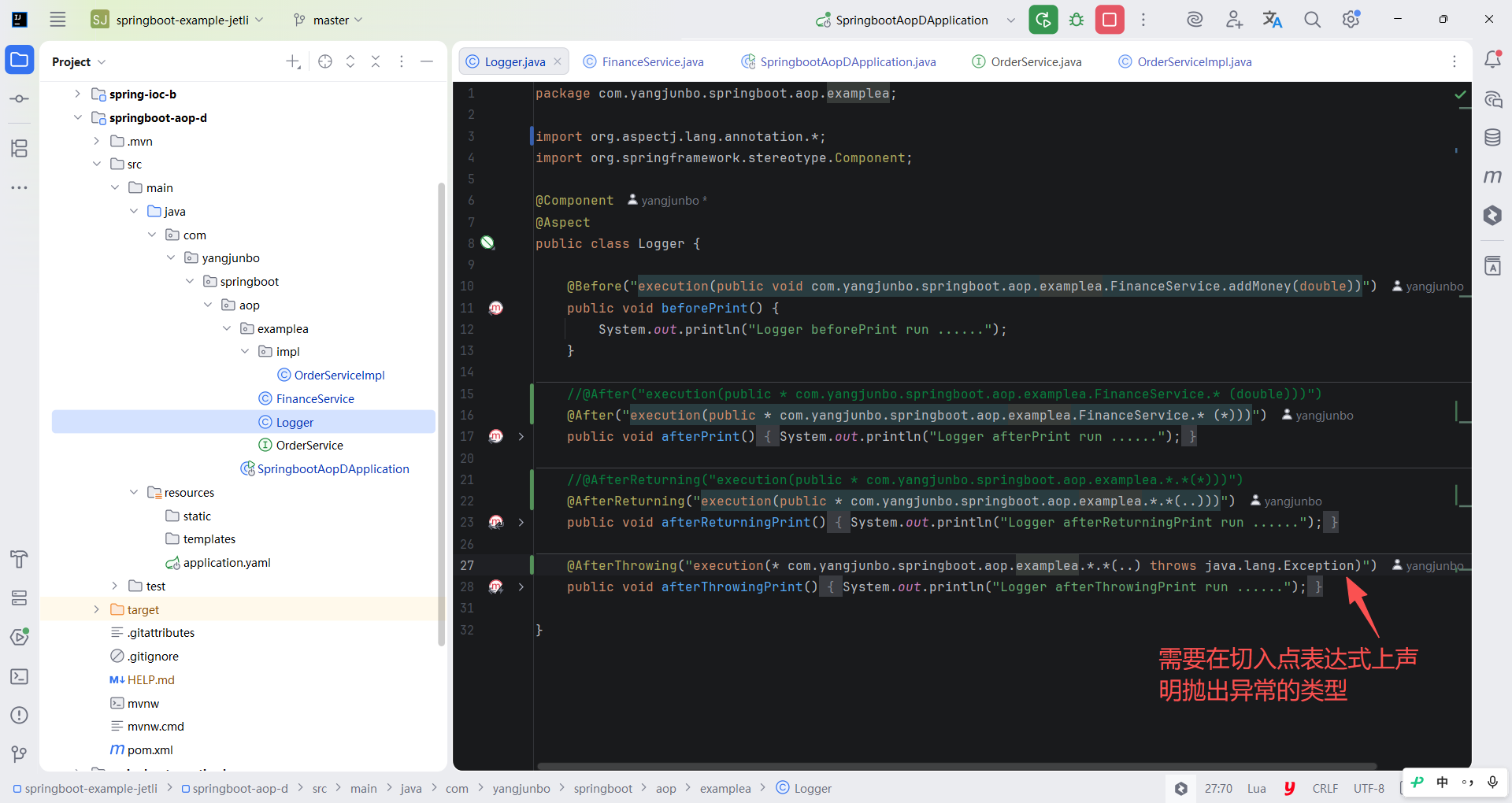Open editor tabs options menu
The width and height of the screenshot is (1512, 803).
point(1455,61)
